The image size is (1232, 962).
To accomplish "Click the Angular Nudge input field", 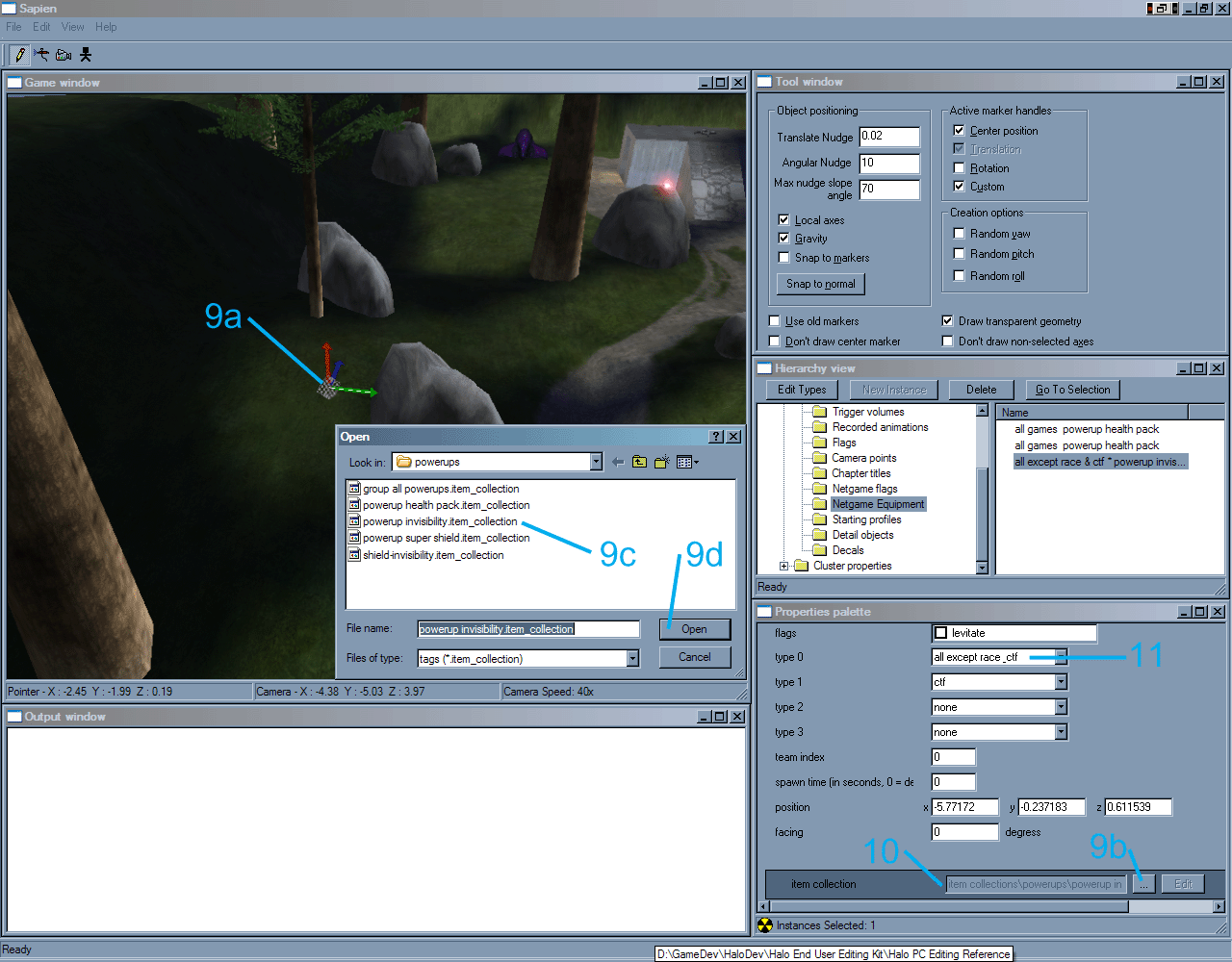I will tap(889, 164).
